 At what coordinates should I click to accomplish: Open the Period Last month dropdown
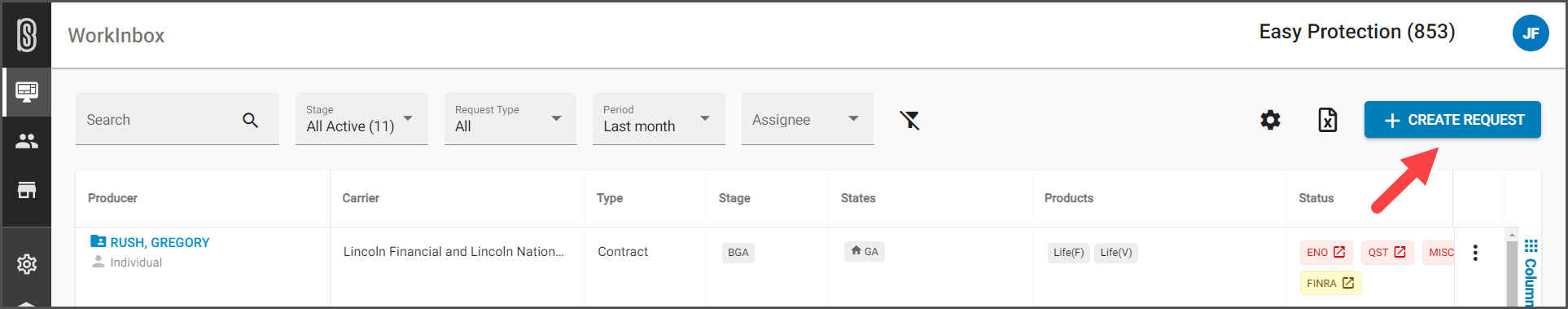coord(659,119)
